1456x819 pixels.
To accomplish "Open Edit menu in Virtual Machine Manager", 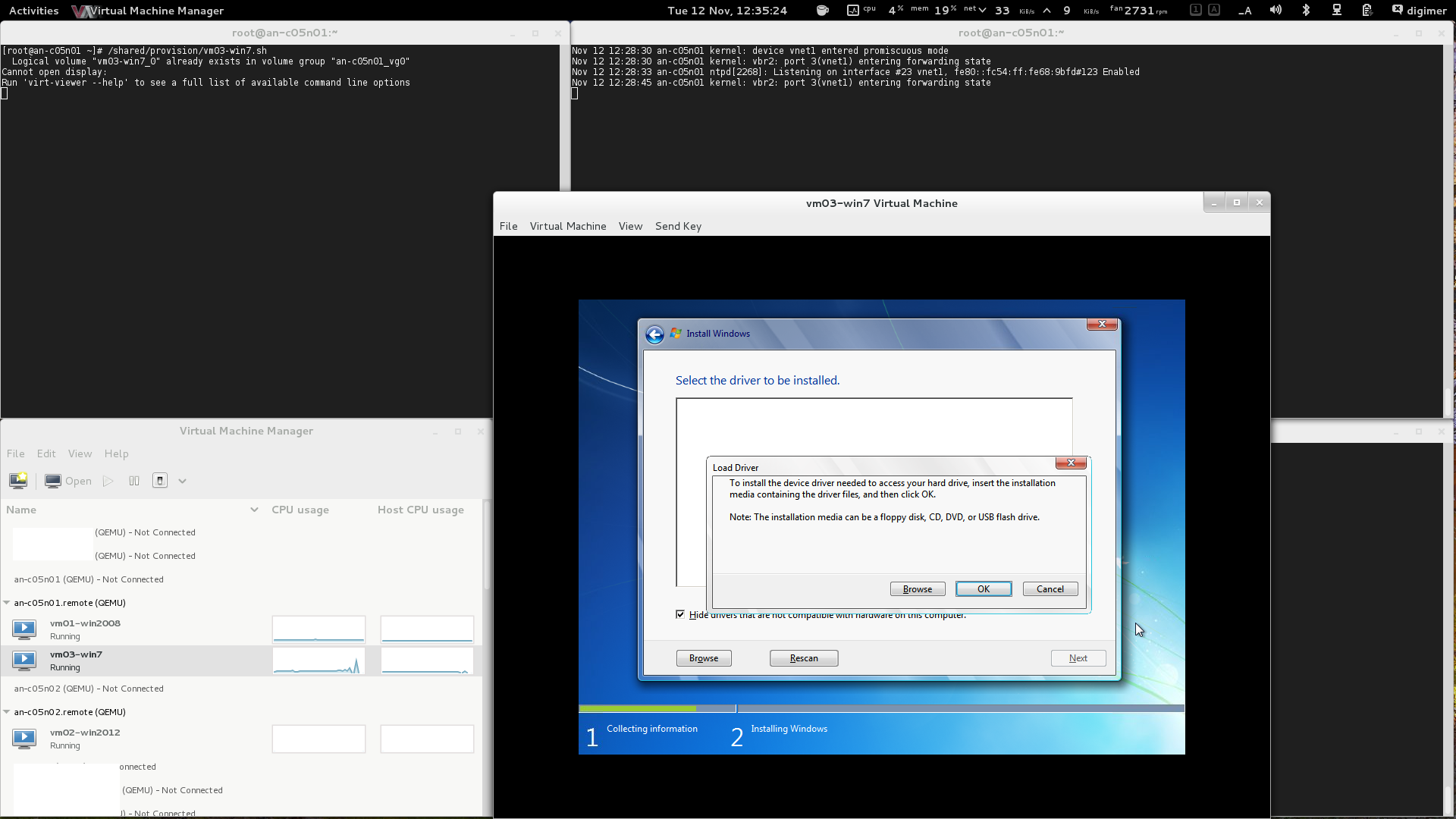I will coord(46,453).
